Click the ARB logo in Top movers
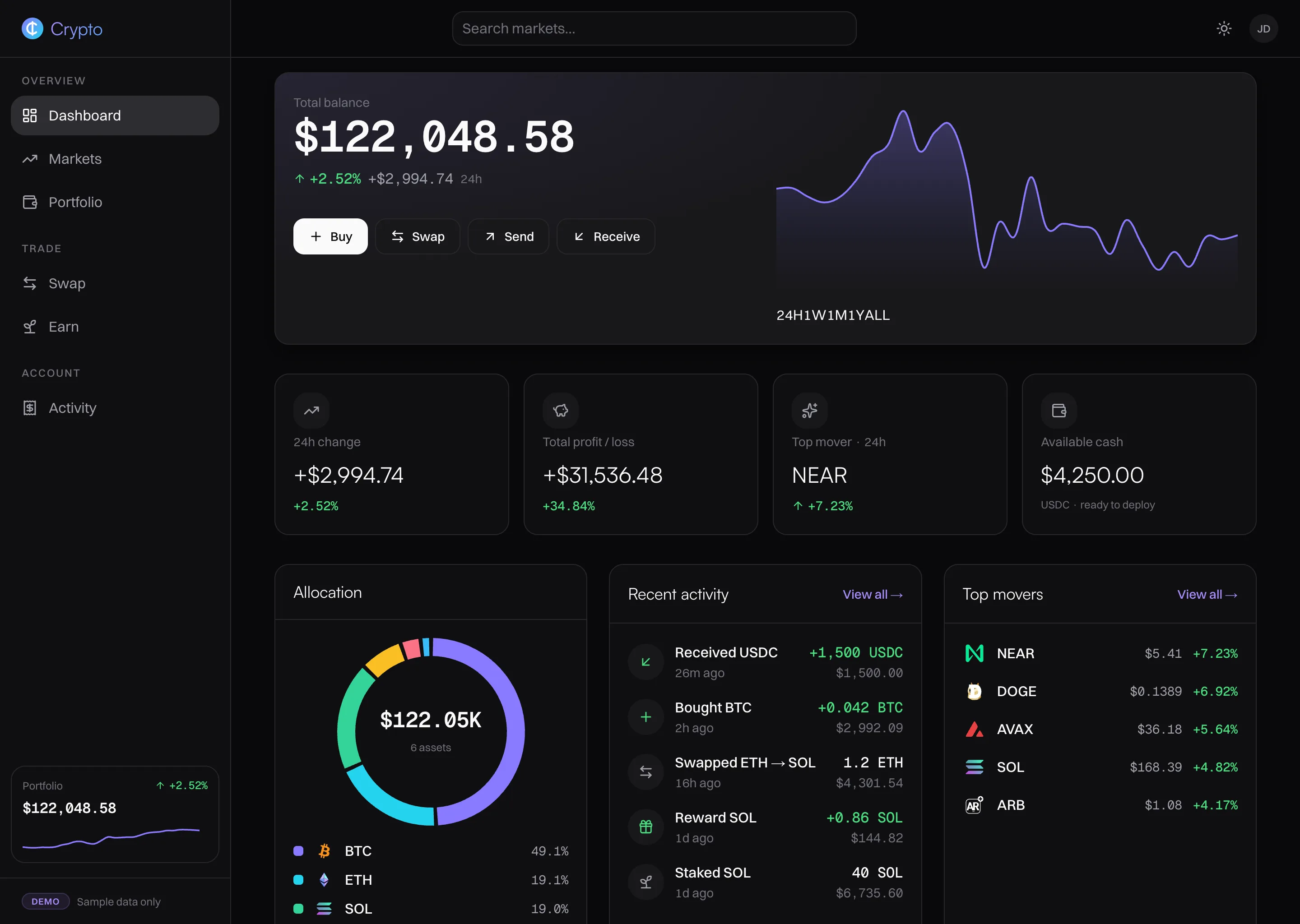Image resolution: width=1300 pixels, height=924 pixels. pos(974,805)
